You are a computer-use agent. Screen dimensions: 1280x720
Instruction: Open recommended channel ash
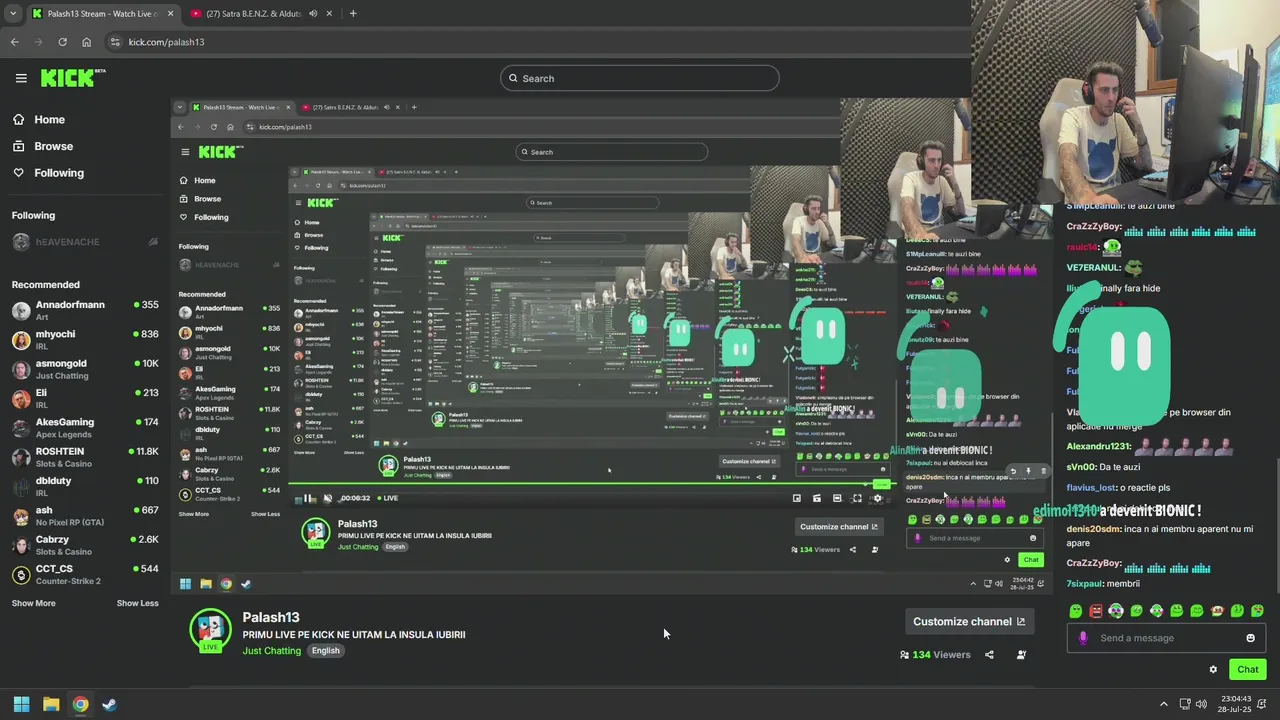click(x=85, y=515)
